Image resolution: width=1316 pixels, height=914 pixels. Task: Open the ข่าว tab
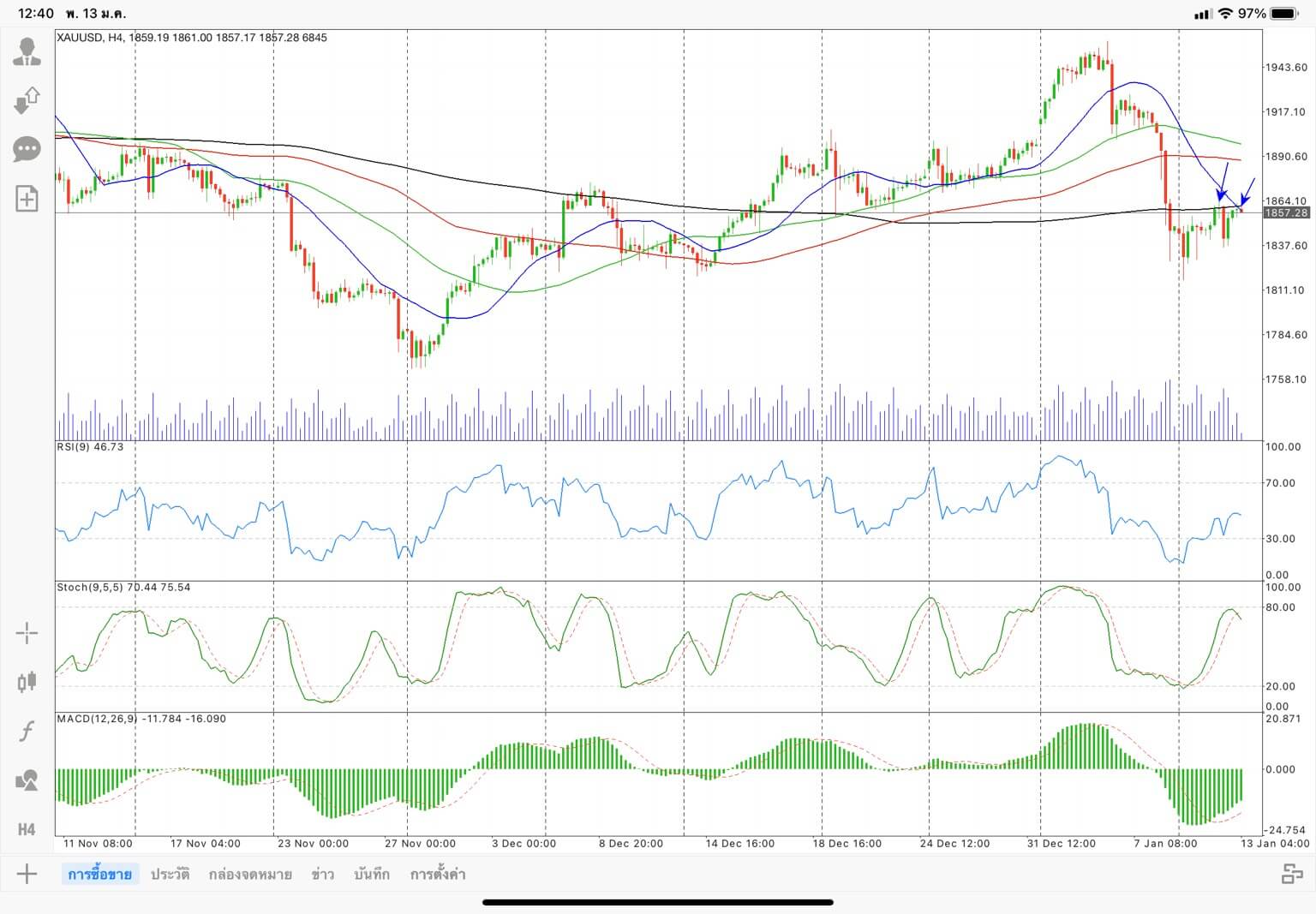pos(323,875)
